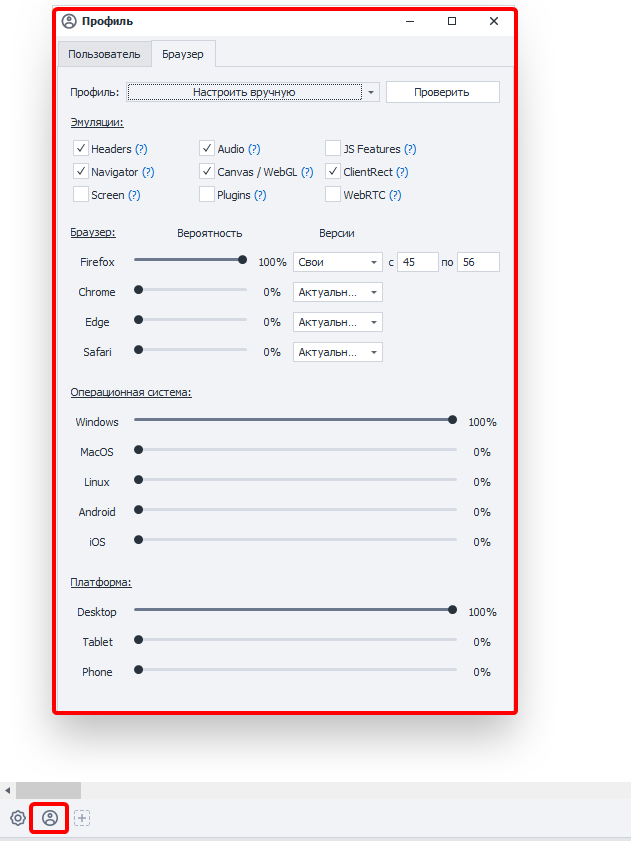Open the profile preset dropdown
This screenshot has height=841, width=631.
point(253,92)
